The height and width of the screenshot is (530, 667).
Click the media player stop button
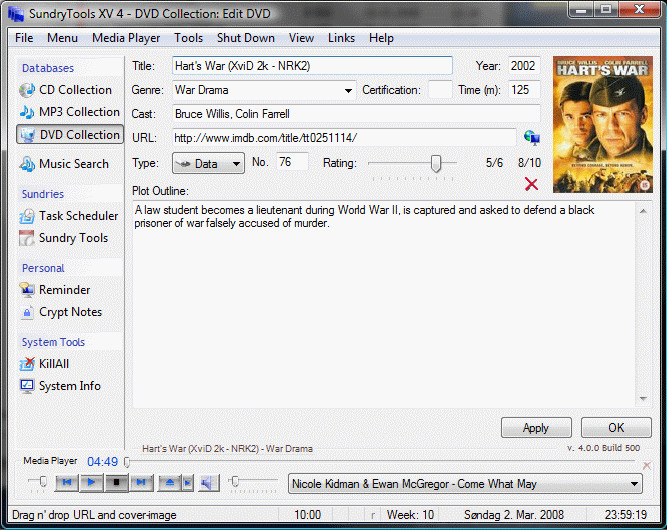[116, 482]
